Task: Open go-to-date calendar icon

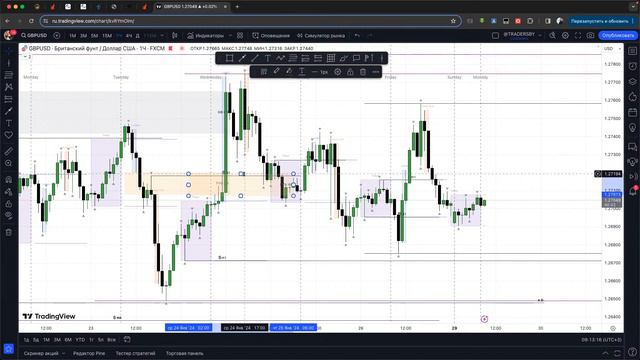Action: pos(127,339)
